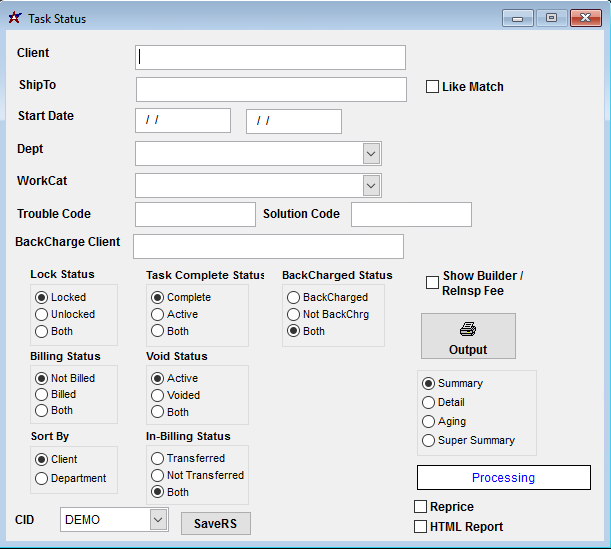Click into the Client text field
This screenshot has width=611, height=549.
[270, 58]
